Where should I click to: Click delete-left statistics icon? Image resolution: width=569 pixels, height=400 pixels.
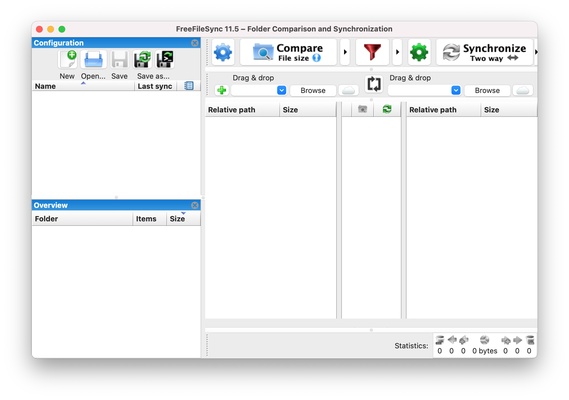click(x=440, y=340)
